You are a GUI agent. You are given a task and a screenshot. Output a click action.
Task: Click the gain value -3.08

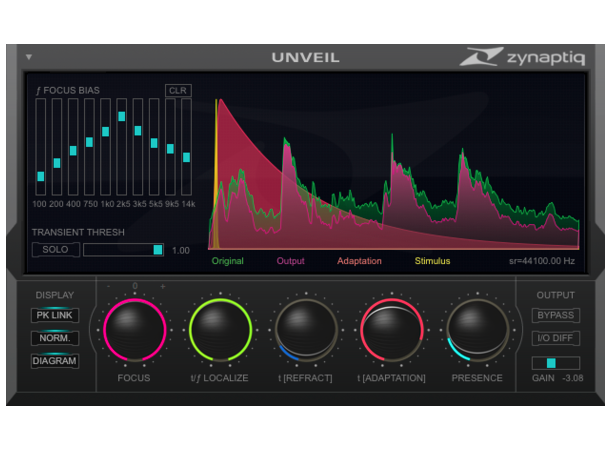(x=573, y=378)
